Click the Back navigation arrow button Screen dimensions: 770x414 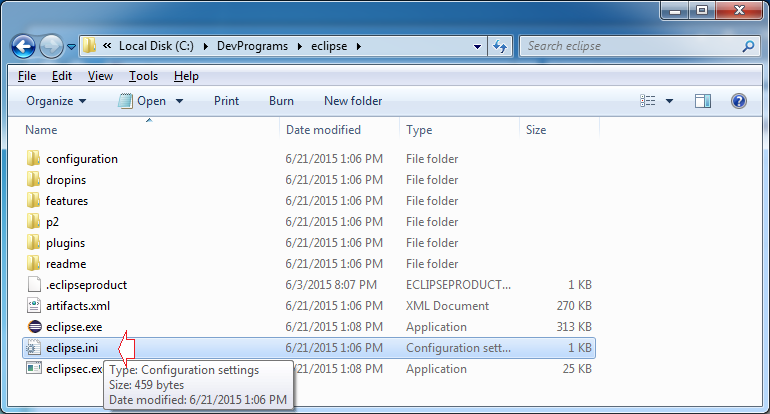coord(24,46)
